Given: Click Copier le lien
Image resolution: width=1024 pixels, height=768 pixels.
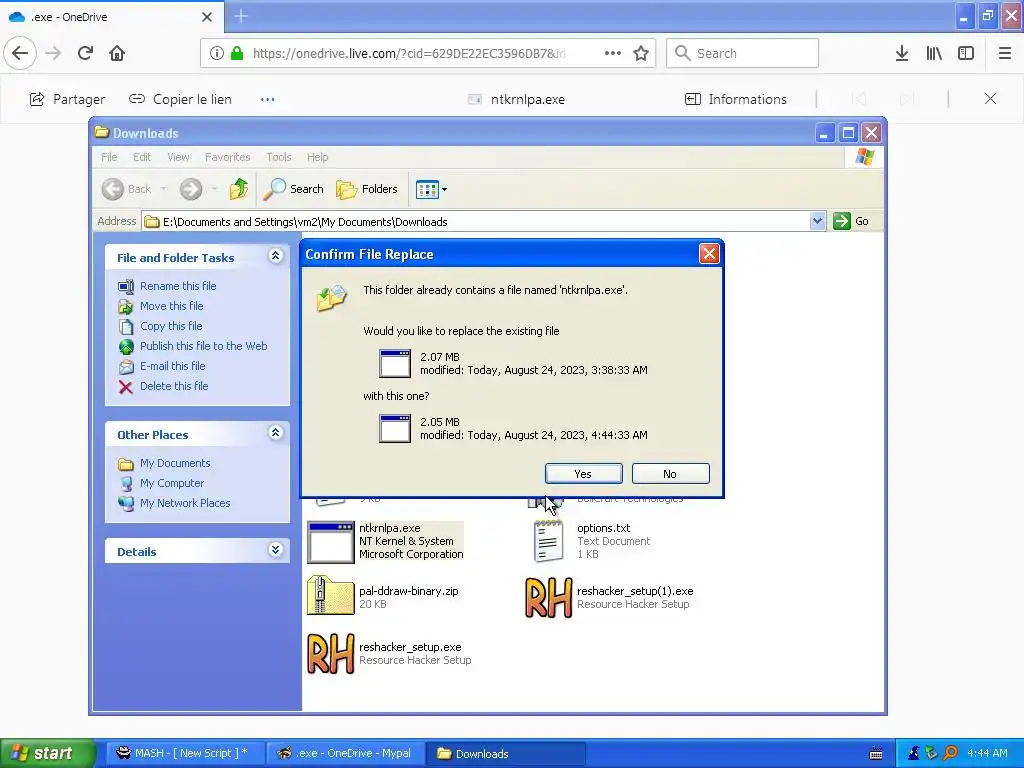Looking at the screenshot, I should 180,99.
